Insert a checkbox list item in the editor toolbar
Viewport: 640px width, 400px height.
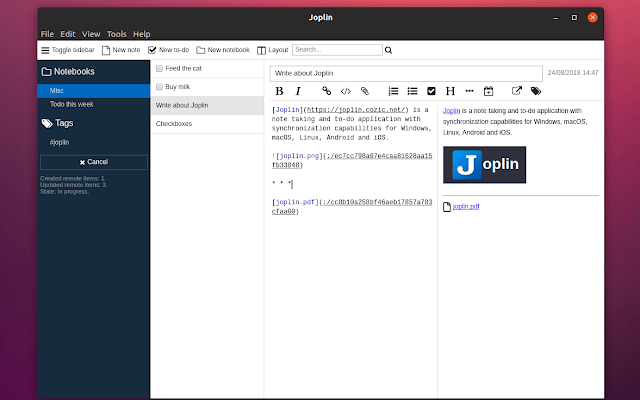coord(431,91)
